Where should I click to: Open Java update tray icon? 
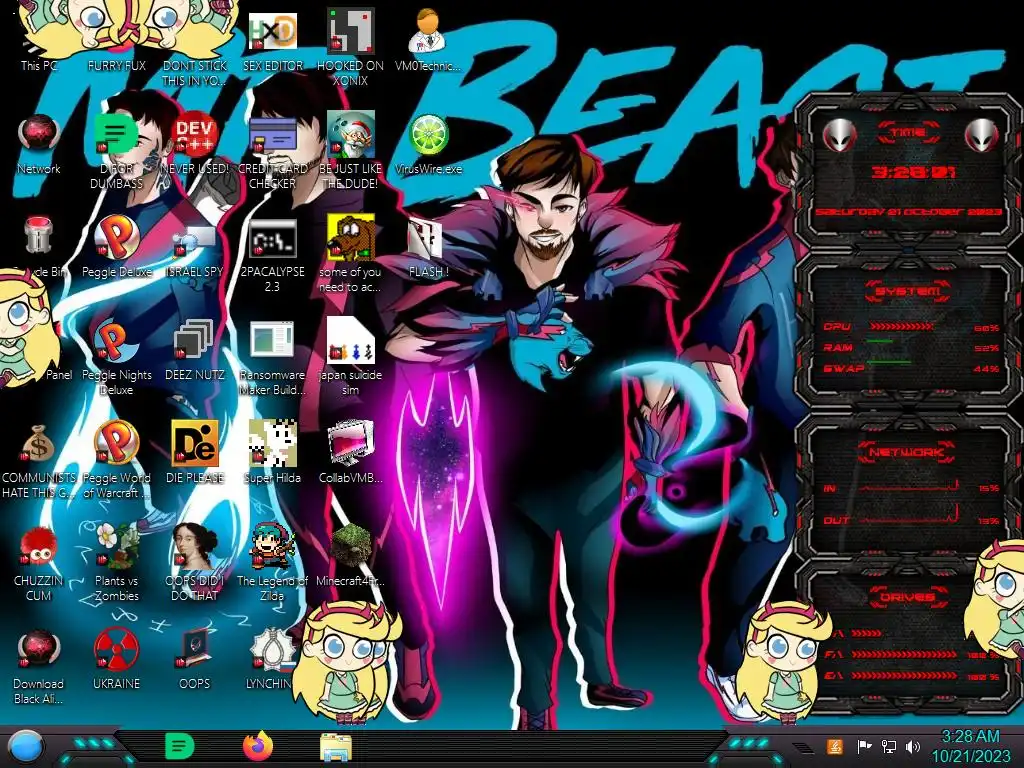pos(835,746)
